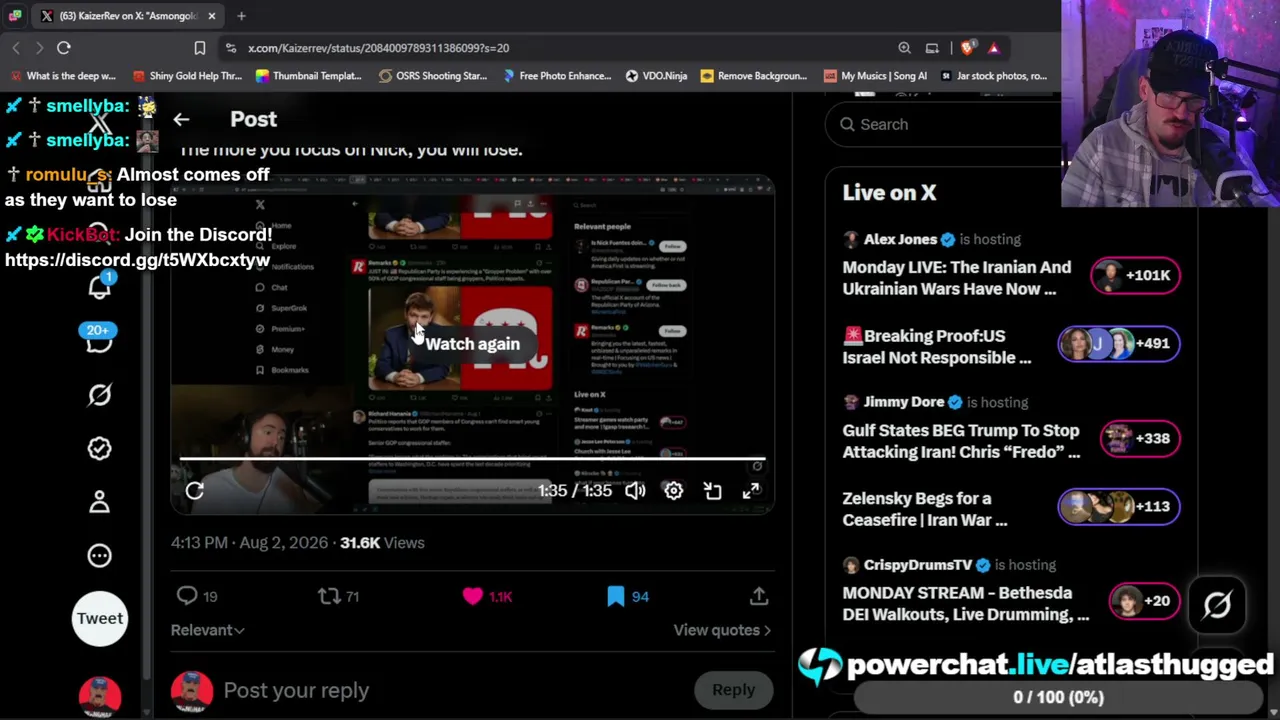The image size is (1280, 720).
Task: Click Watch again on the video
Action: click(472, 344)
